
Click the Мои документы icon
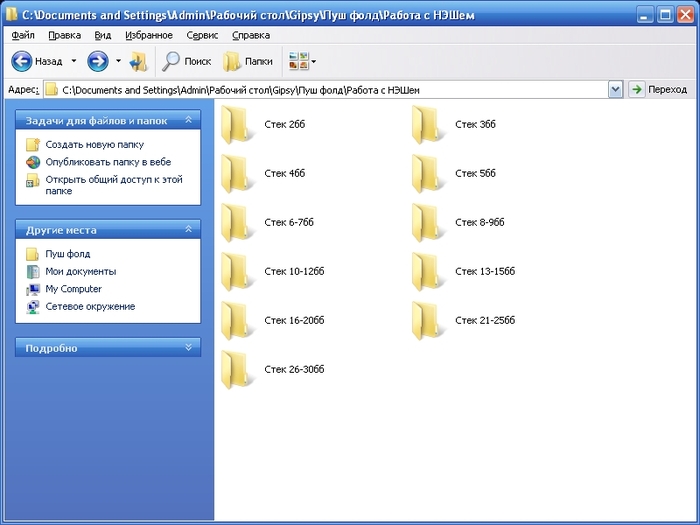point(33,271)
